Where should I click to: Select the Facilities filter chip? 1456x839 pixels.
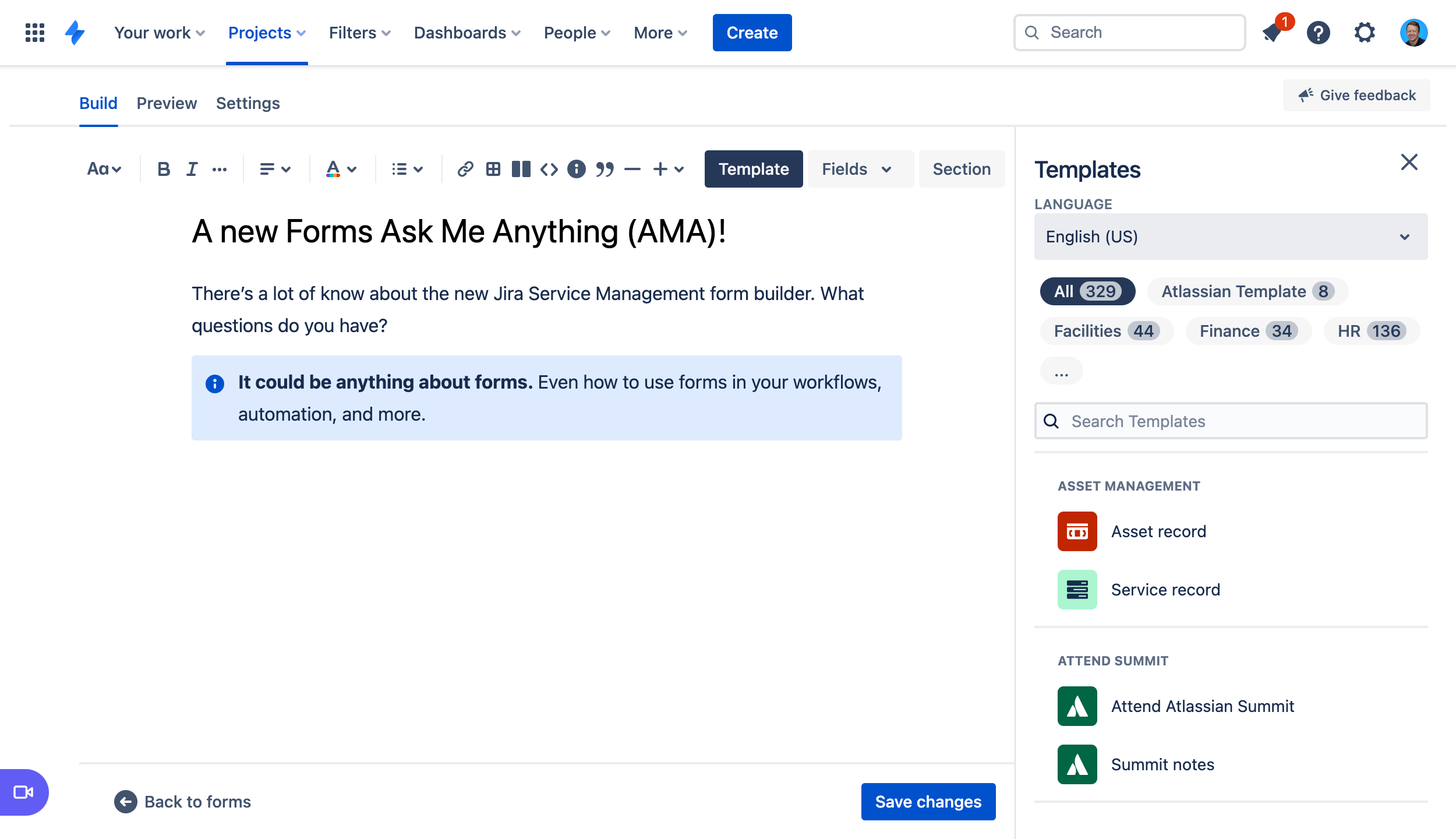(1107, 331)
